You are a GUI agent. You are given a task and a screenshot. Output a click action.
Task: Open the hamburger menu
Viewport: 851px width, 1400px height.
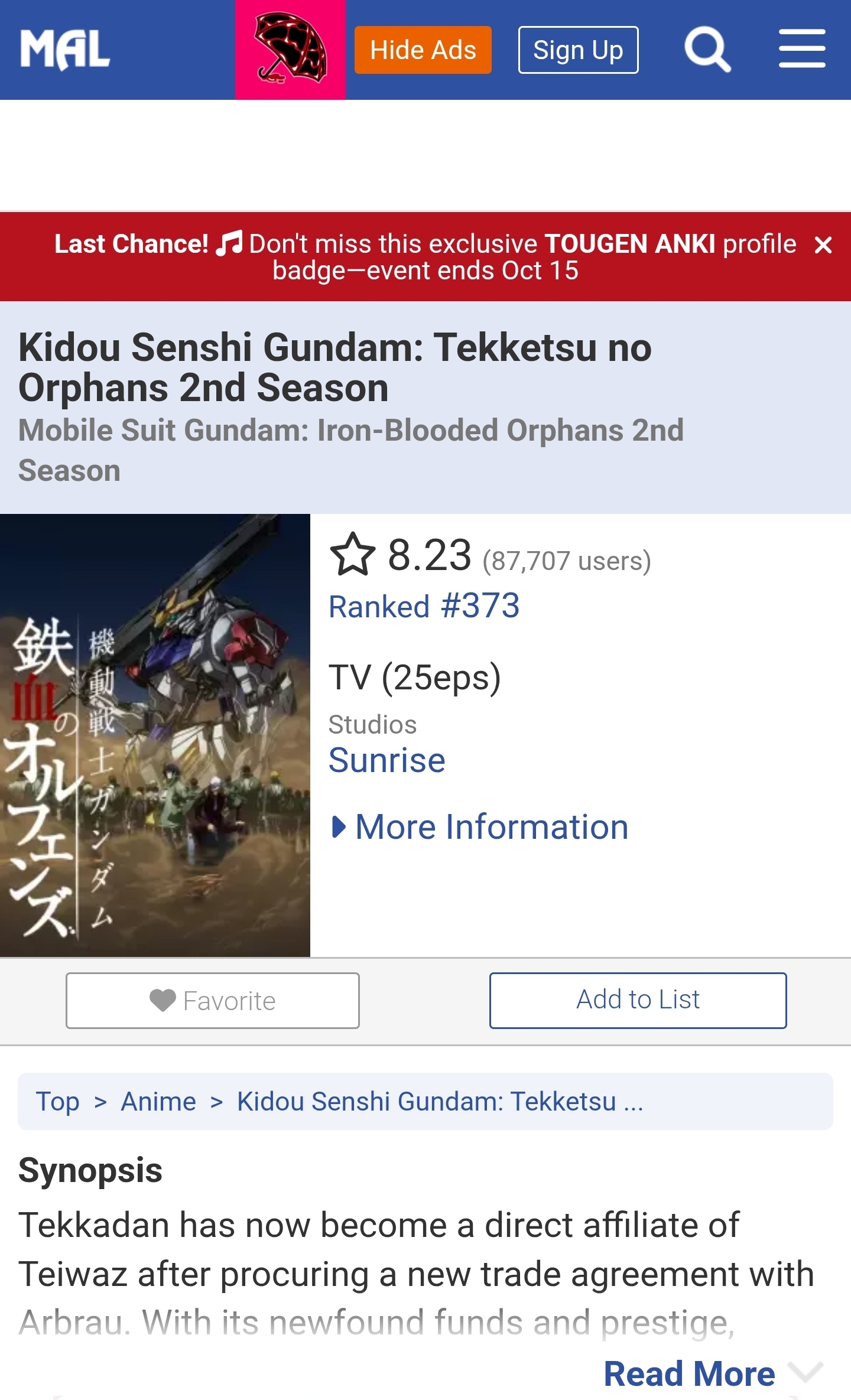pyautogui.click(x=801, y=50)
